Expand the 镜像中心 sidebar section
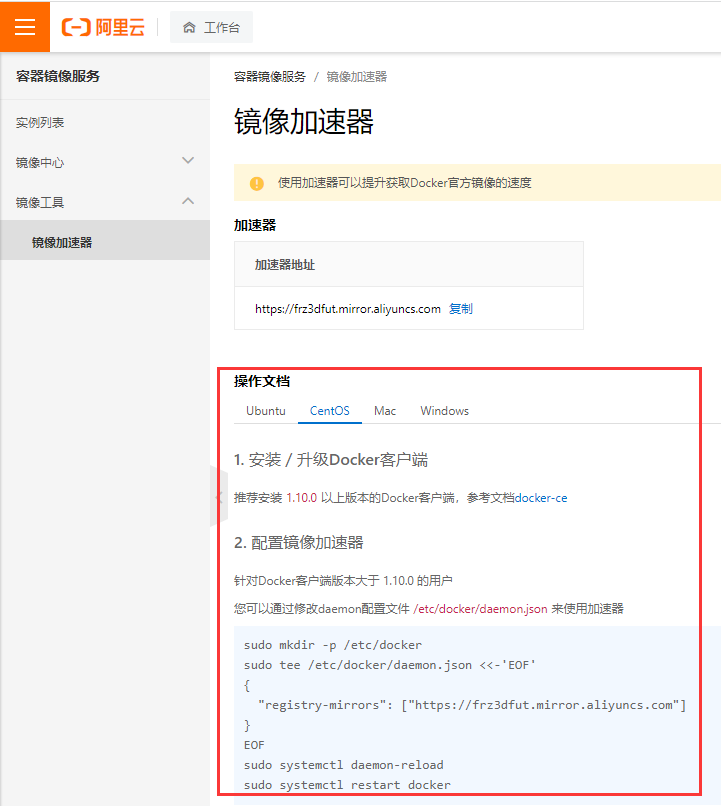Viewport: 721px width, 806px height. pyautogui.click(x=105, y=162)
